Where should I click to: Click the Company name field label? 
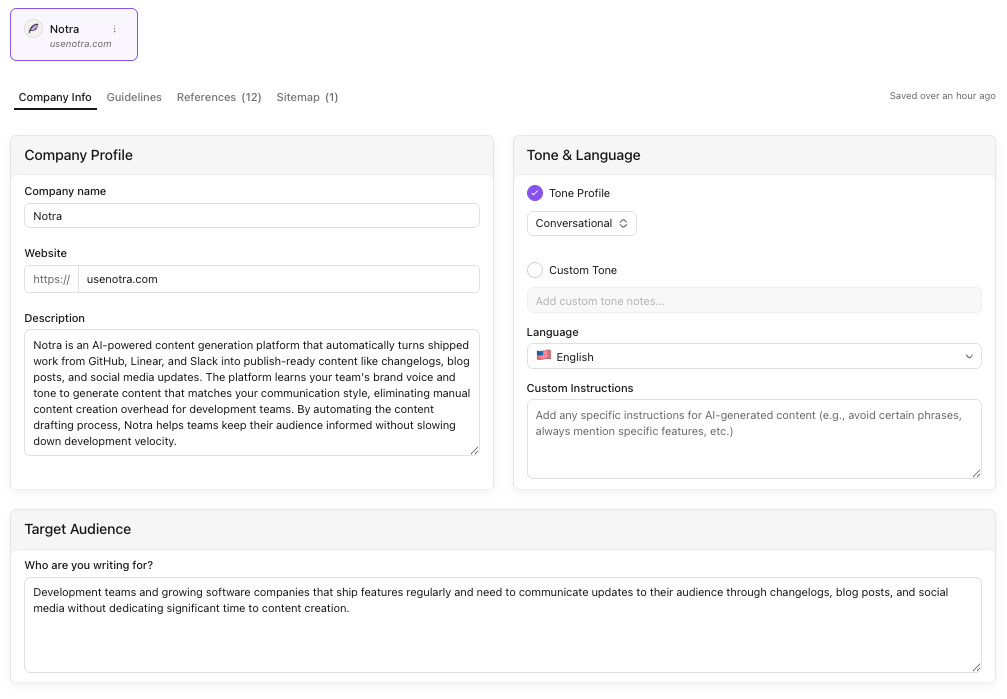click(65, 191)
